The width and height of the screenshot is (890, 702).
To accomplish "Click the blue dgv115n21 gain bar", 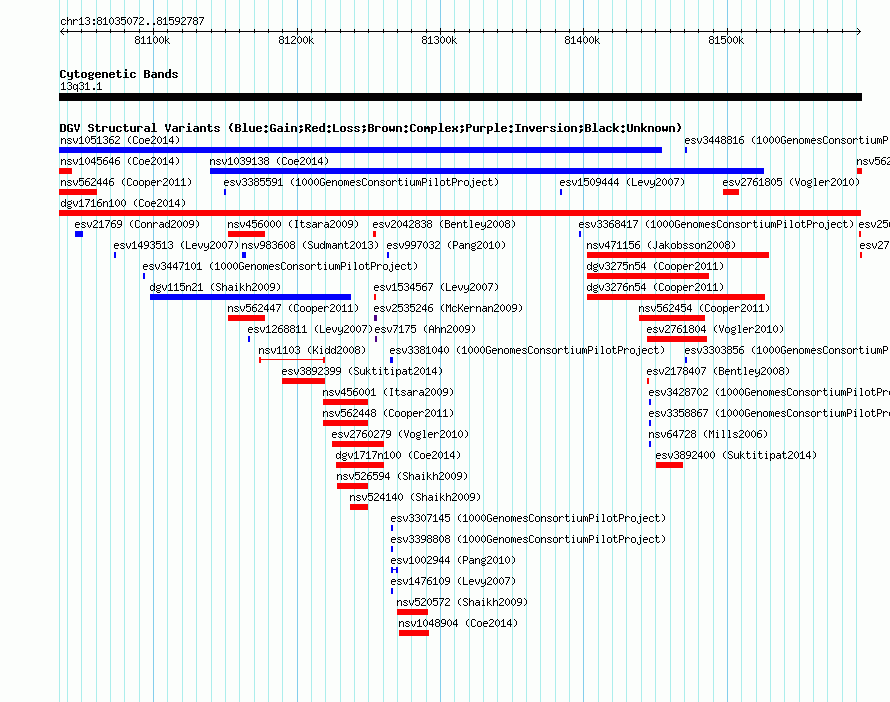I will point(250,297).
